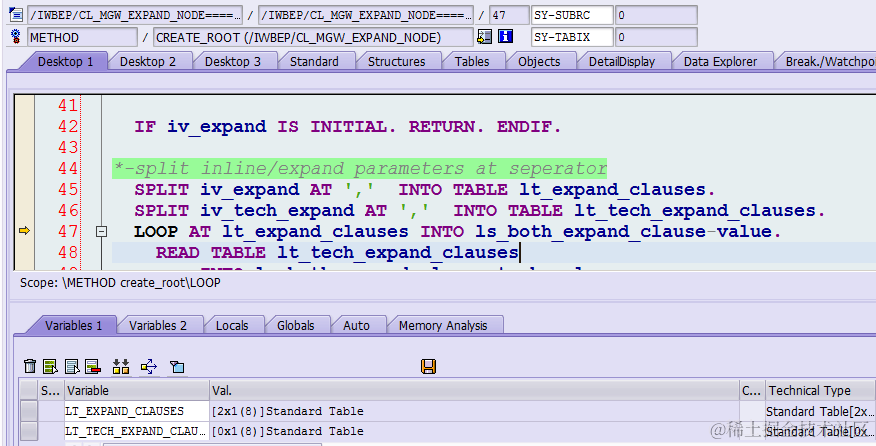The height and width of the screenshot is (446, 876).
Task: Click the list icon with red minus
Action: tap(93, 367)
